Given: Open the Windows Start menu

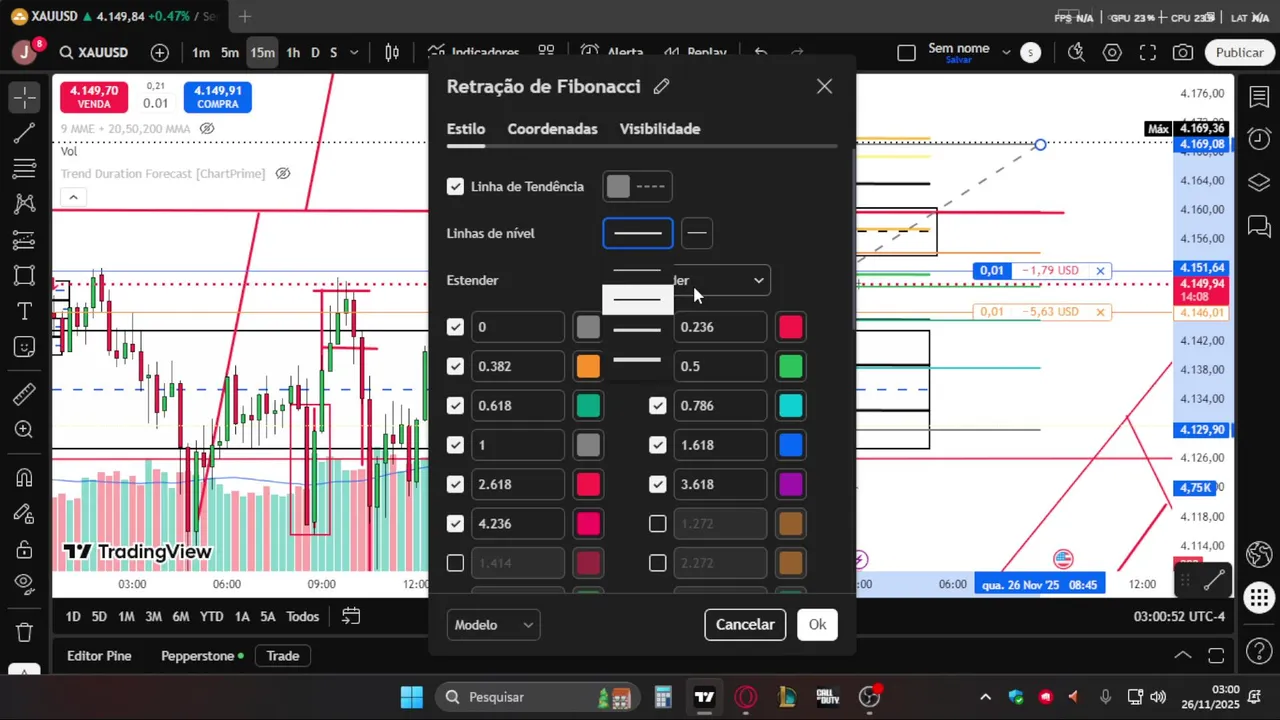Looking at the screenshot, I should (411, 697).
